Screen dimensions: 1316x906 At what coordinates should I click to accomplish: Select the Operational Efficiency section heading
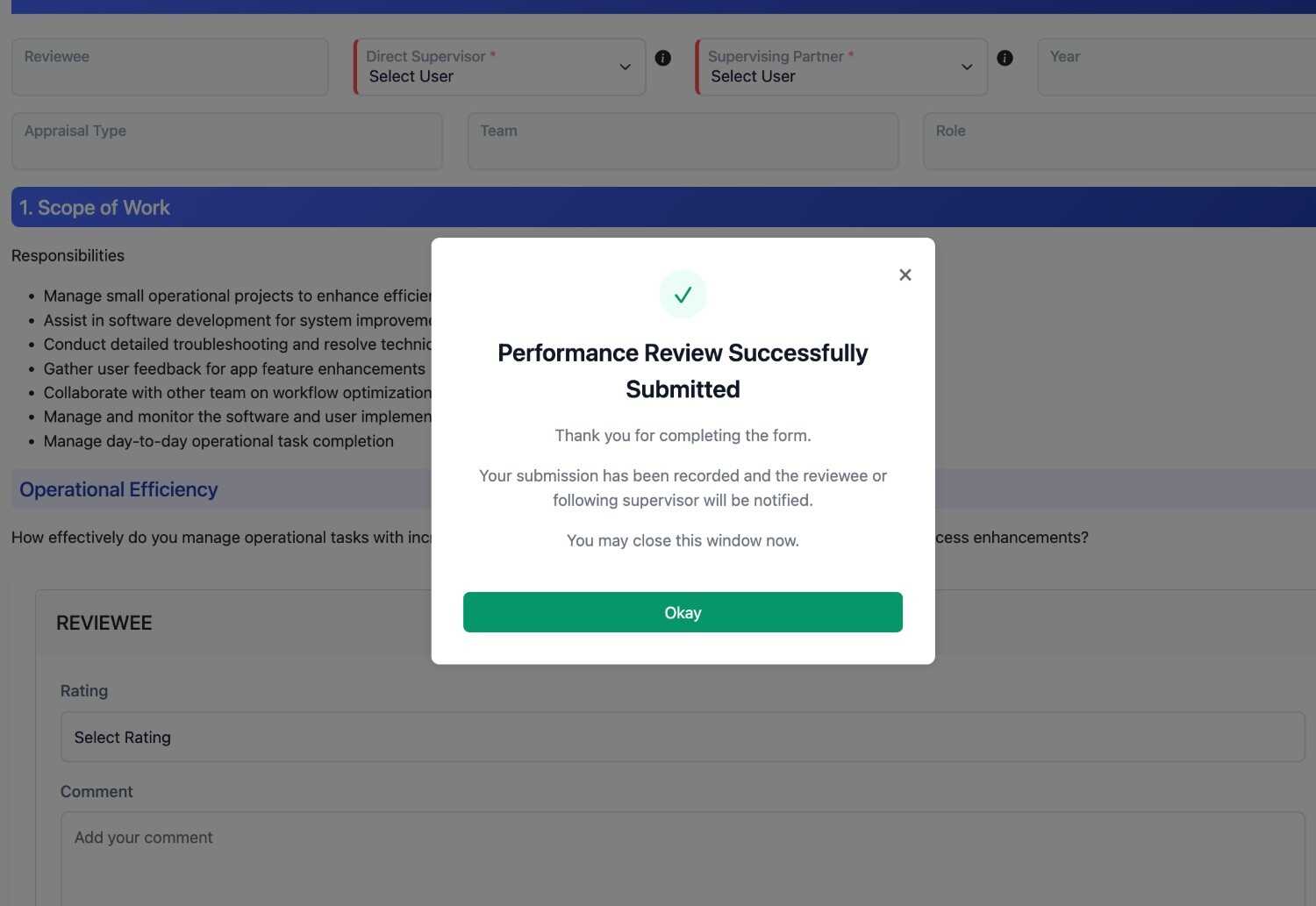tap(118, 489)
